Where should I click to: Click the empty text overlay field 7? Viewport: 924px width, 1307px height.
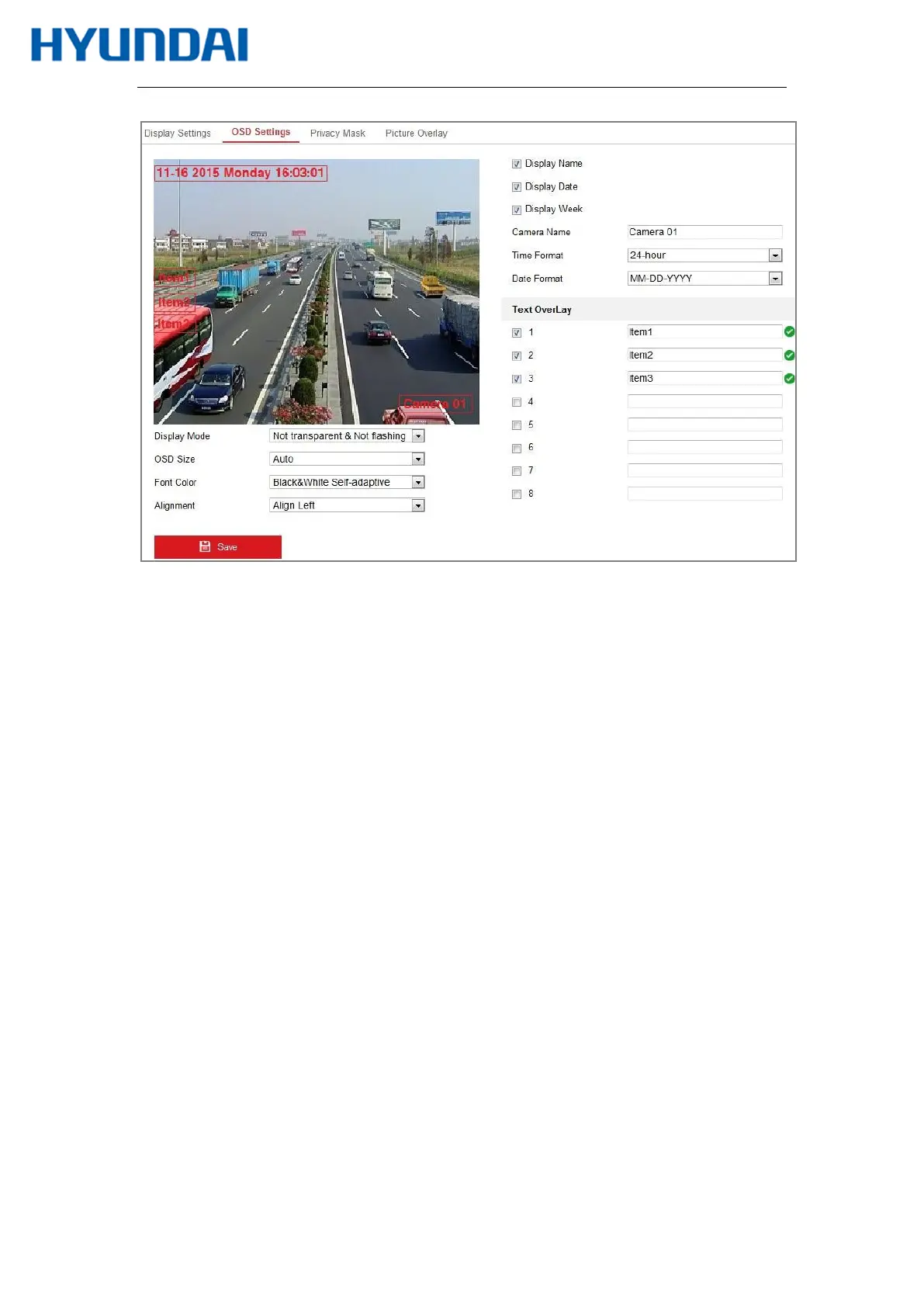click(704, 470)
